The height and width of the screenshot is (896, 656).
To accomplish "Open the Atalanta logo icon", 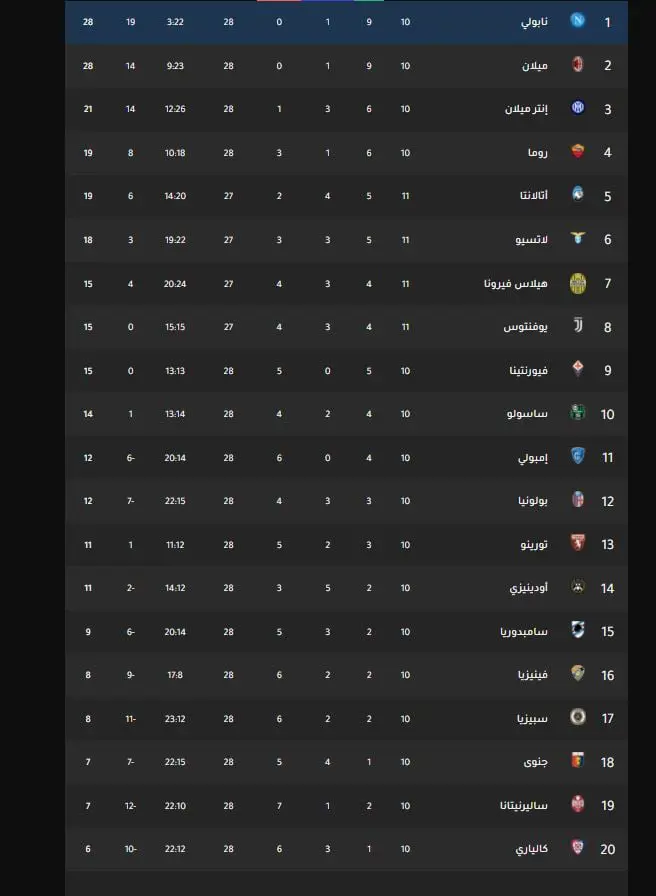I will click(578, 195).
